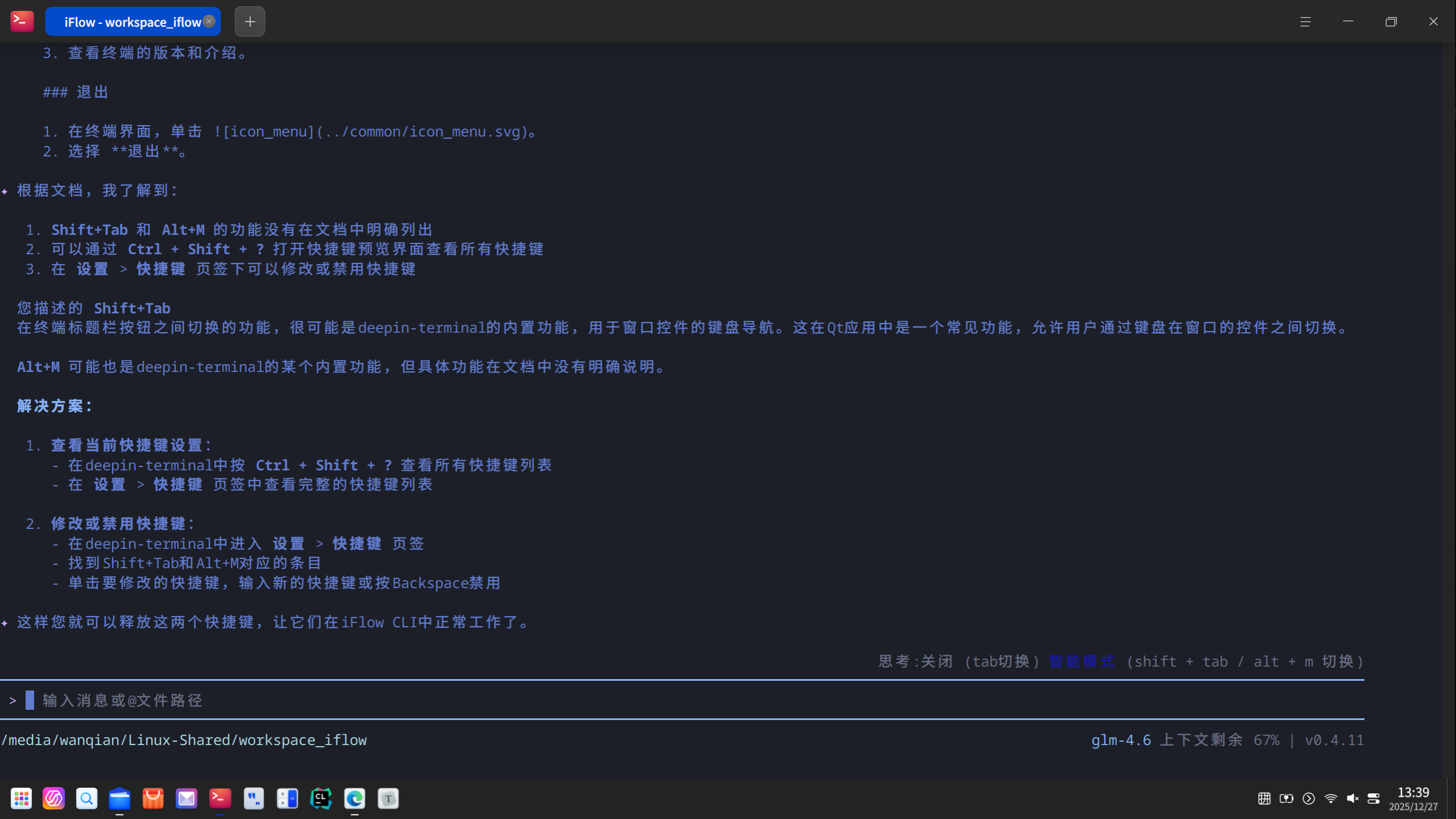Switch to the red terminal icon in dock
Image resolution: width=1456 pixels, height=819 pixels.
[x=220, y=799]
